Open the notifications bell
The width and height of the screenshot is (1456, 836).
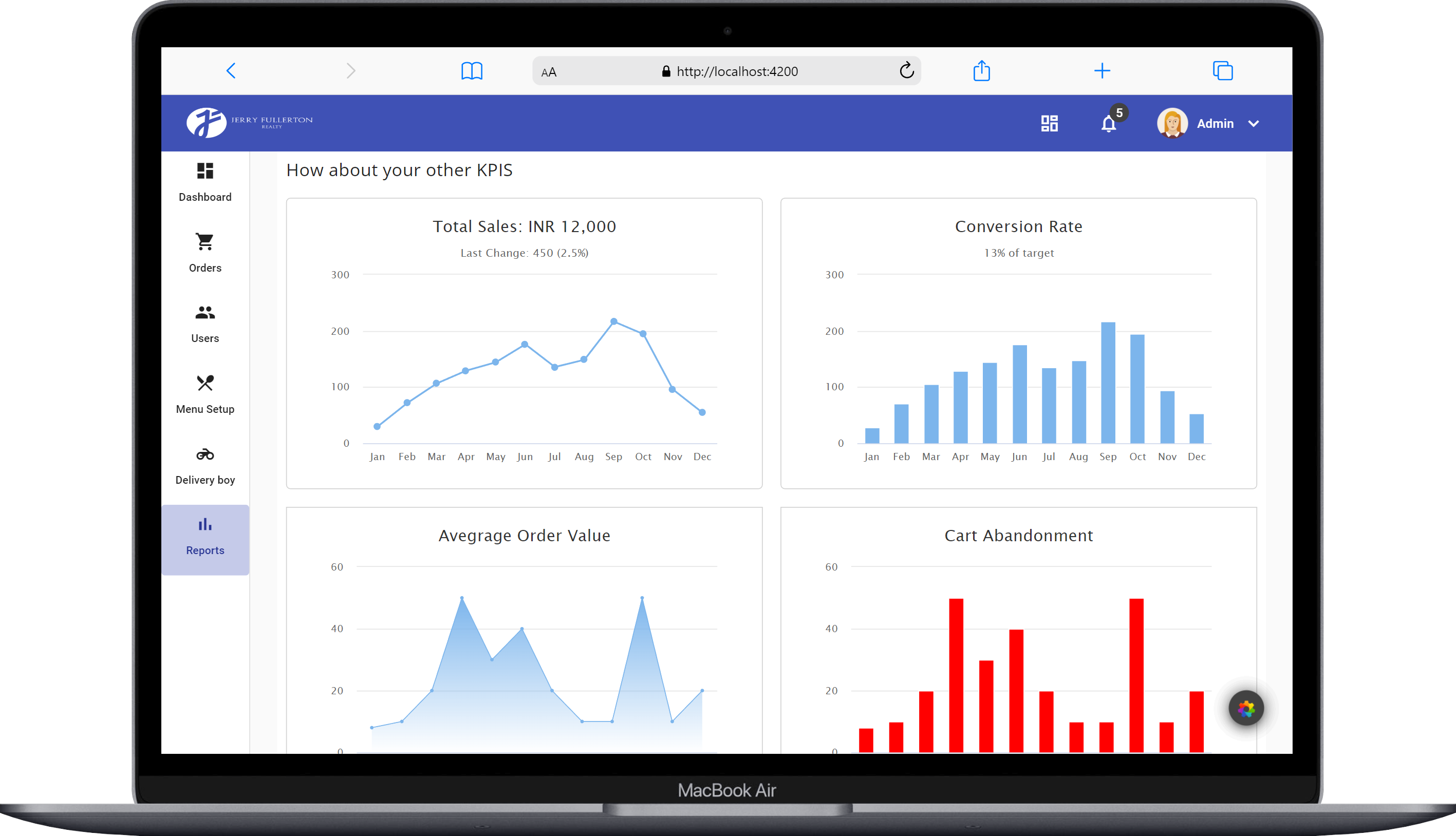tap(1109, 123)
